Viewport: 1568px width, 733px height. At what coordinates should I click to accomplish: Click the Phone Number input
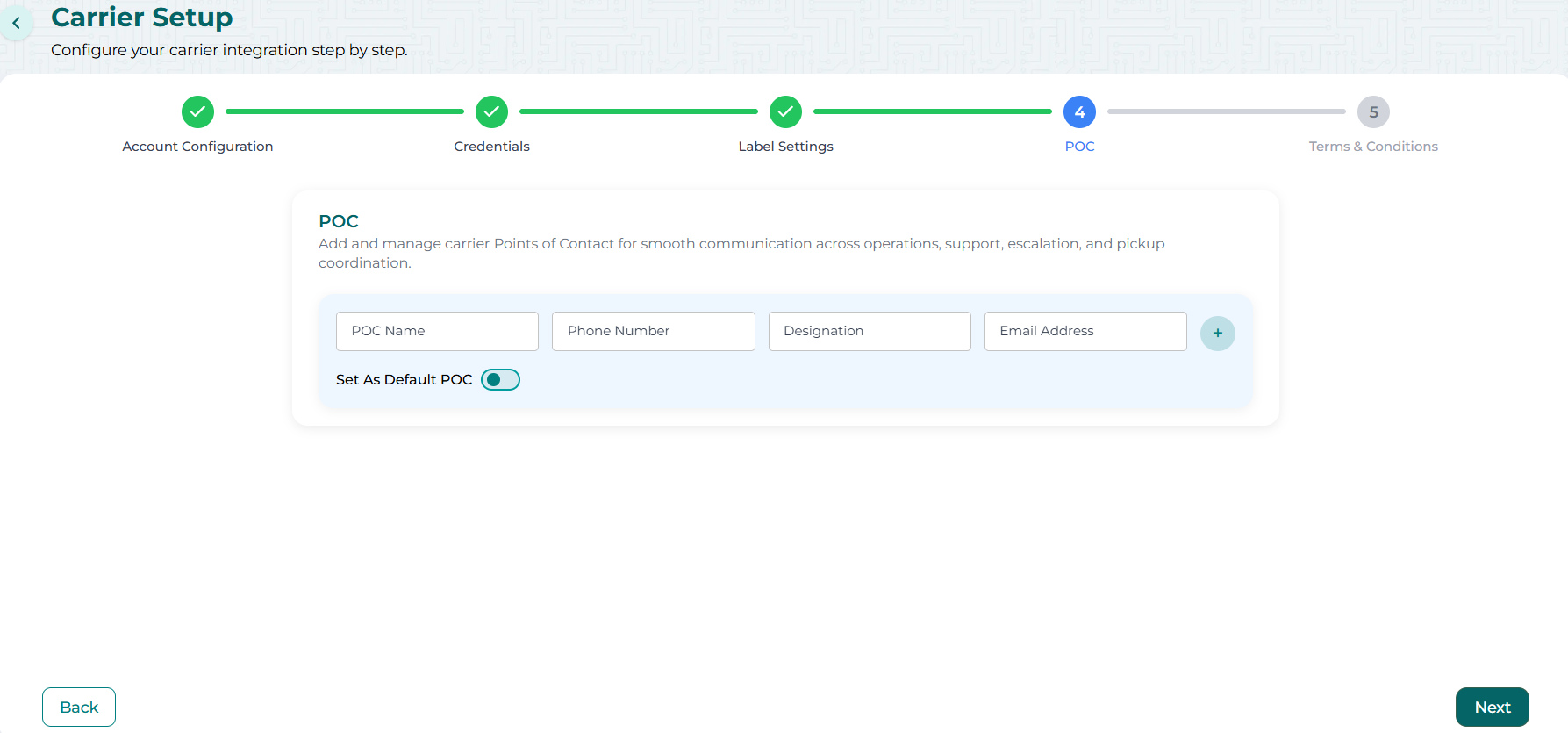tap(653, 331)
